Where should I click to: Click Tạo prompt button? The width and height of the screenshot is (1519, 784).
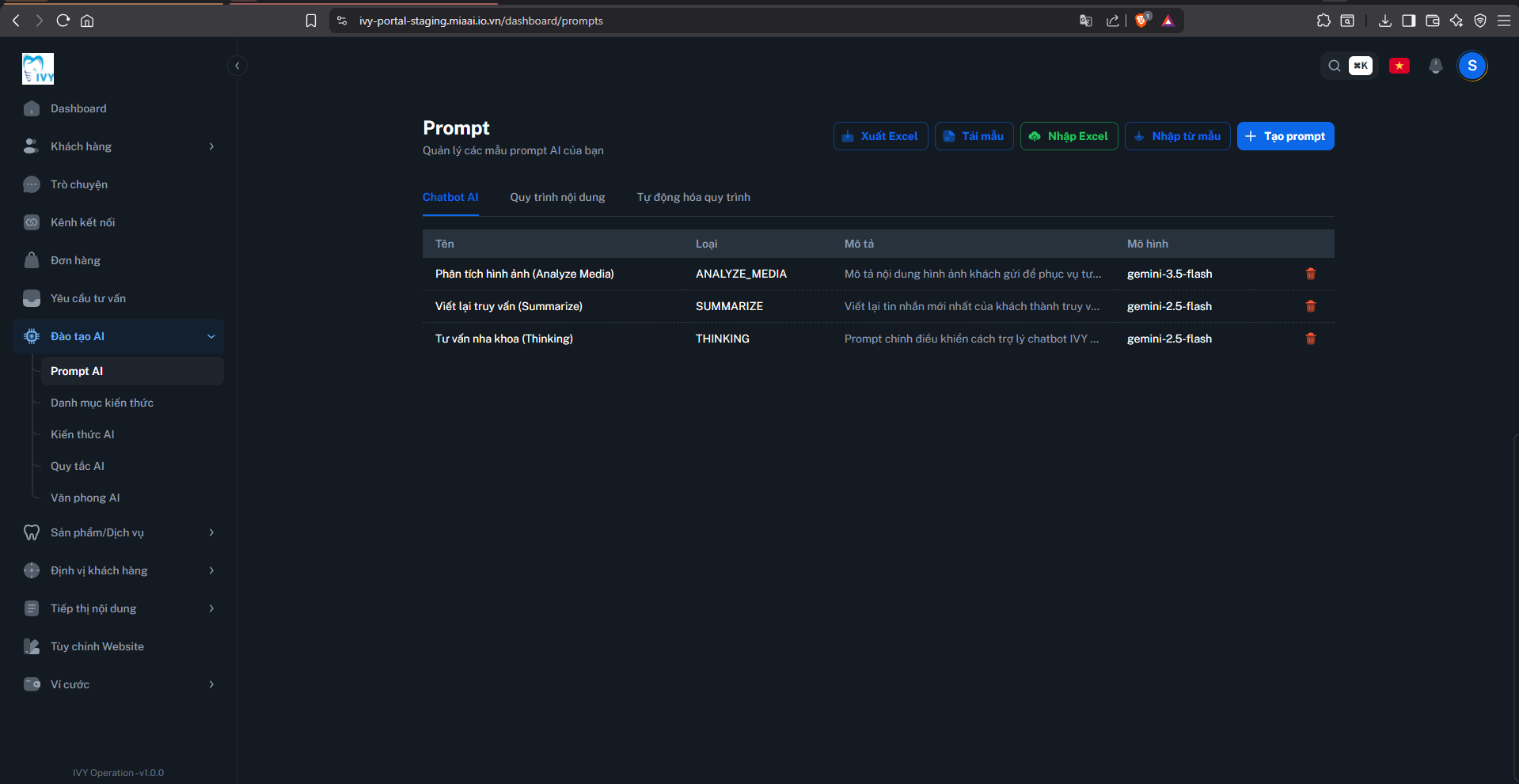pyautogui.click(x=1285, y=136)
